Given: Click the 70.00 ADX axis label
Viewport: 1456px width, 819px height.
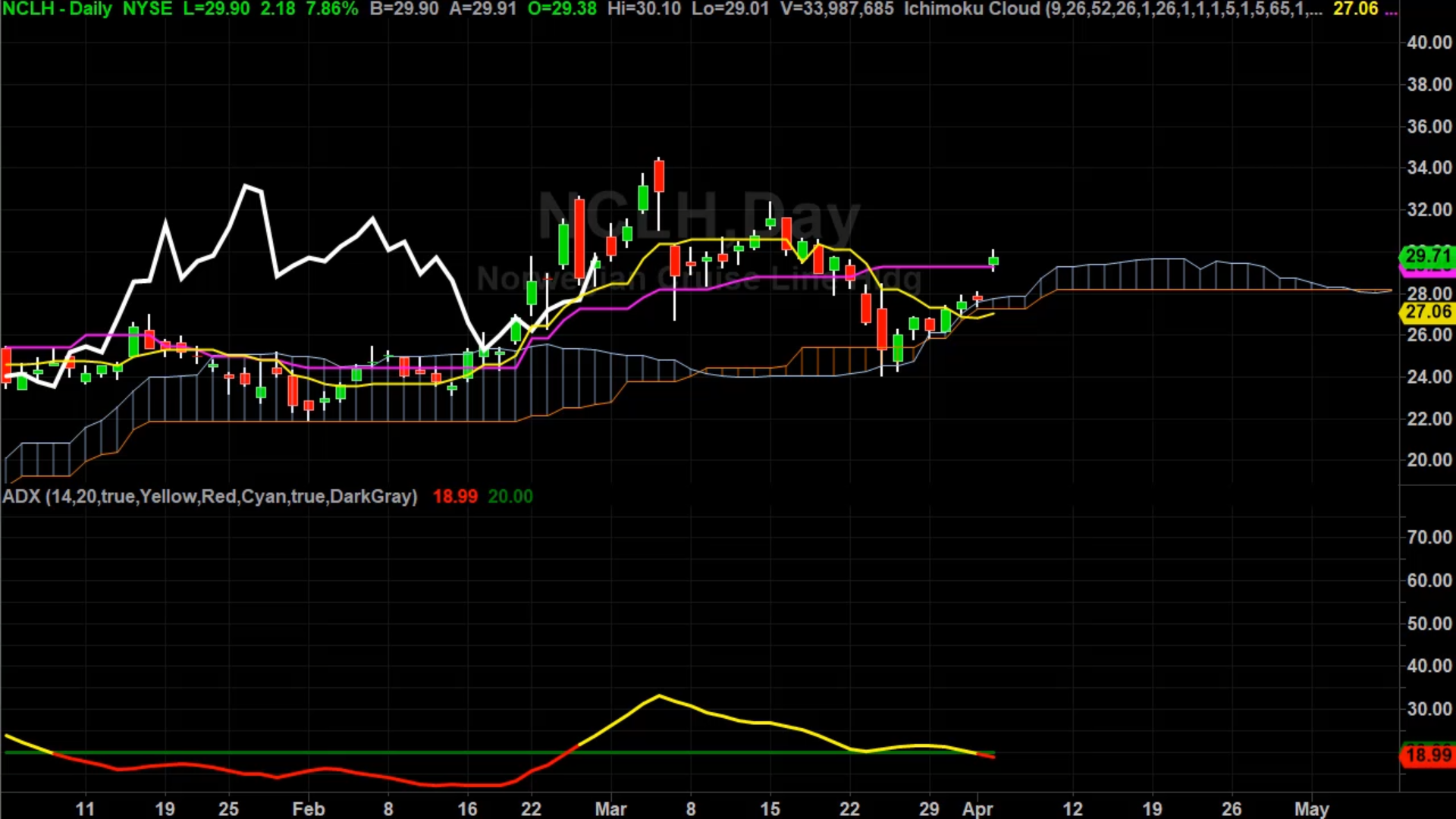Looking at the screenshot, I should (1429, 537).
